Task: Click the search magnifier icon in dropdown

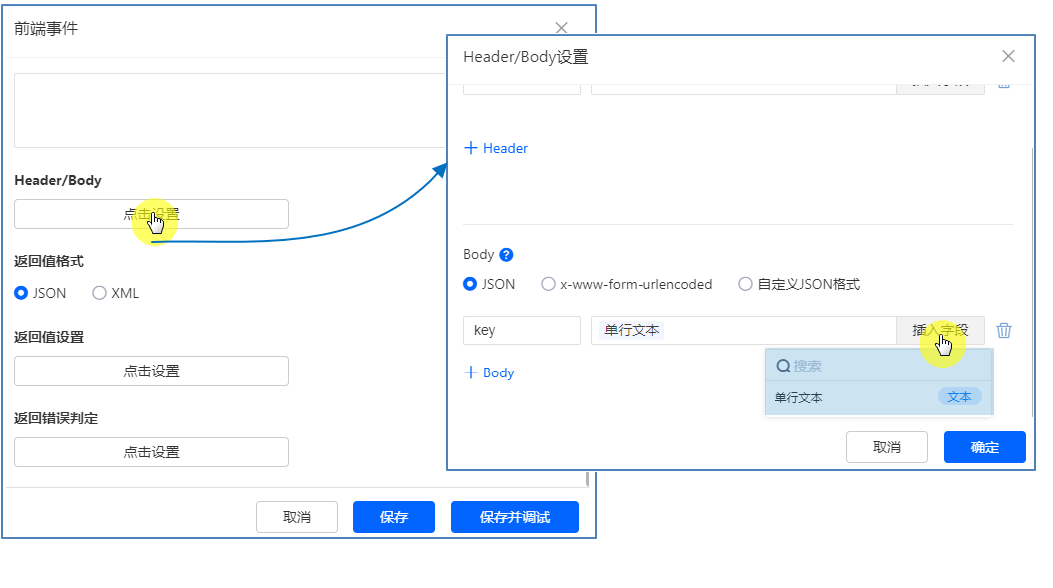Action: pyautogui.click(x=783, y=367)
